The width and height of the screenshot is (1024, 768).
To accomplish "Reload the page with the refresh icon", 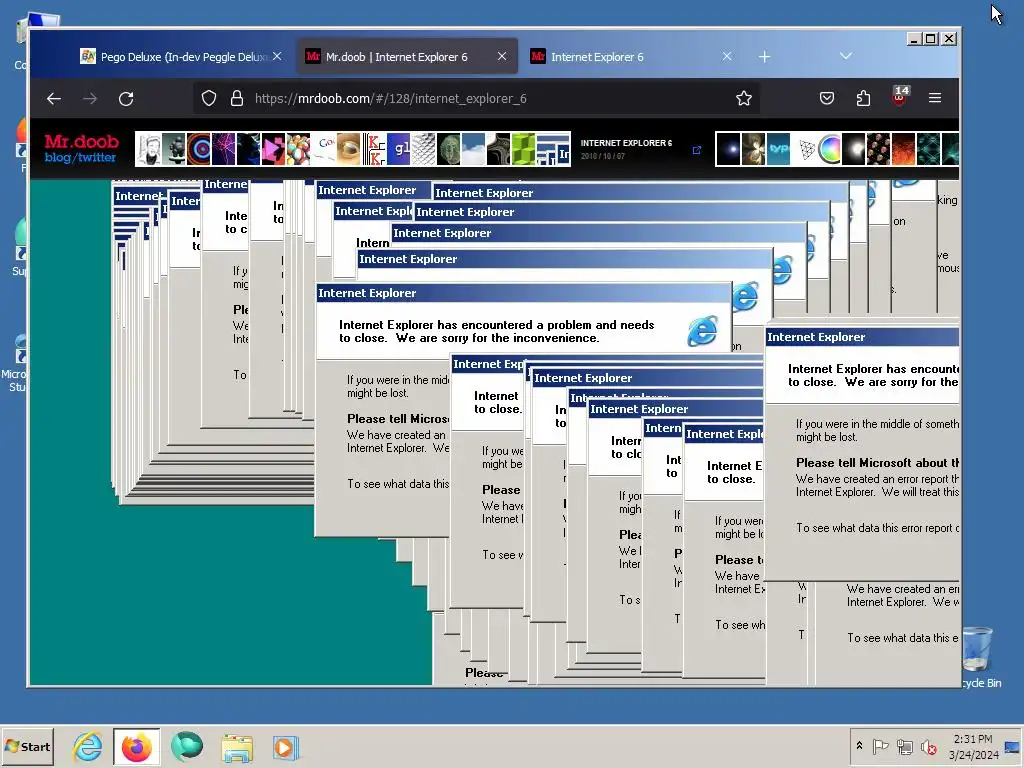I will (126, 99).
